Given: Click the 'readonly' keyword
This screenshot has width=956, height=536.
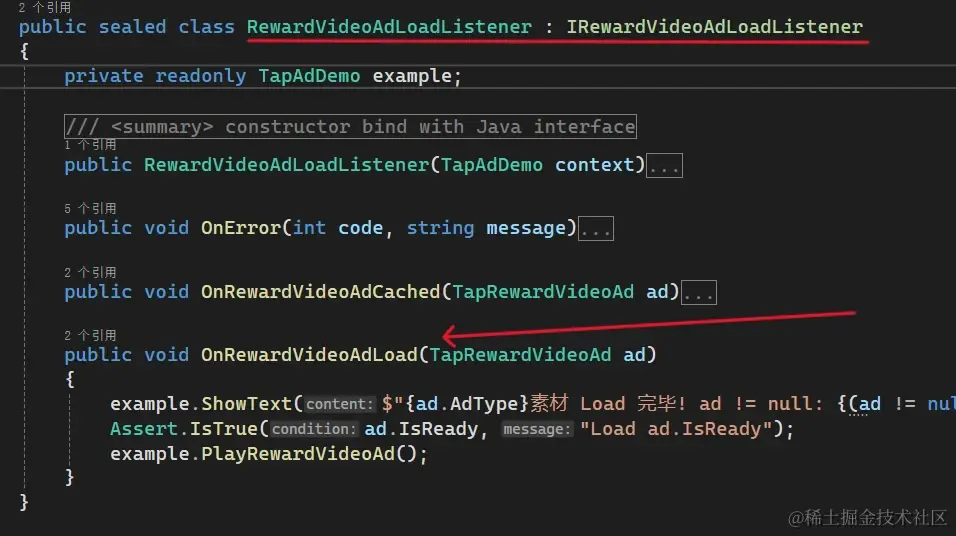Looking at the screenshot, I should 201,76.
